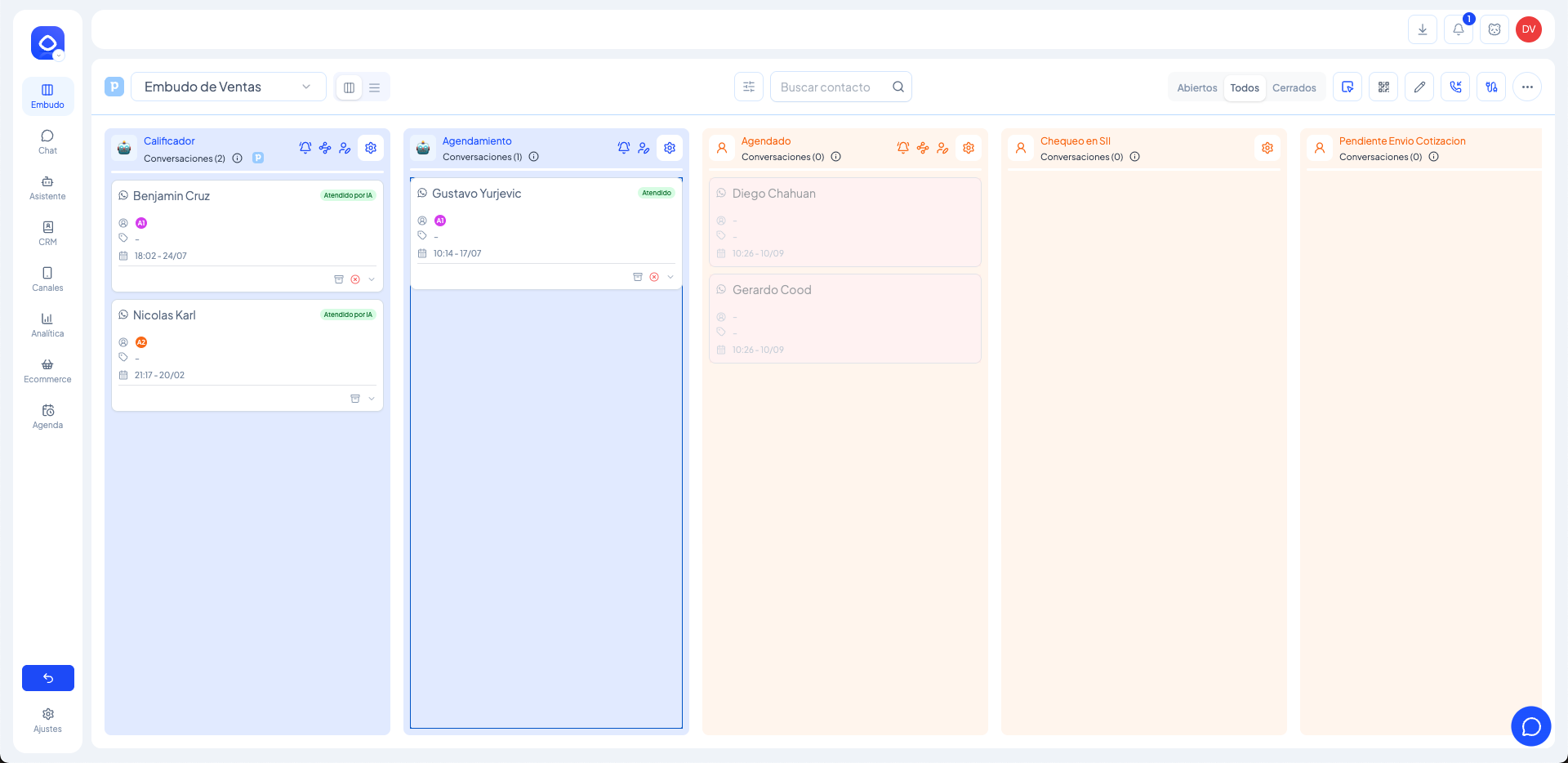Open the Embudo de Ventas dropdown

click(229, 87)
